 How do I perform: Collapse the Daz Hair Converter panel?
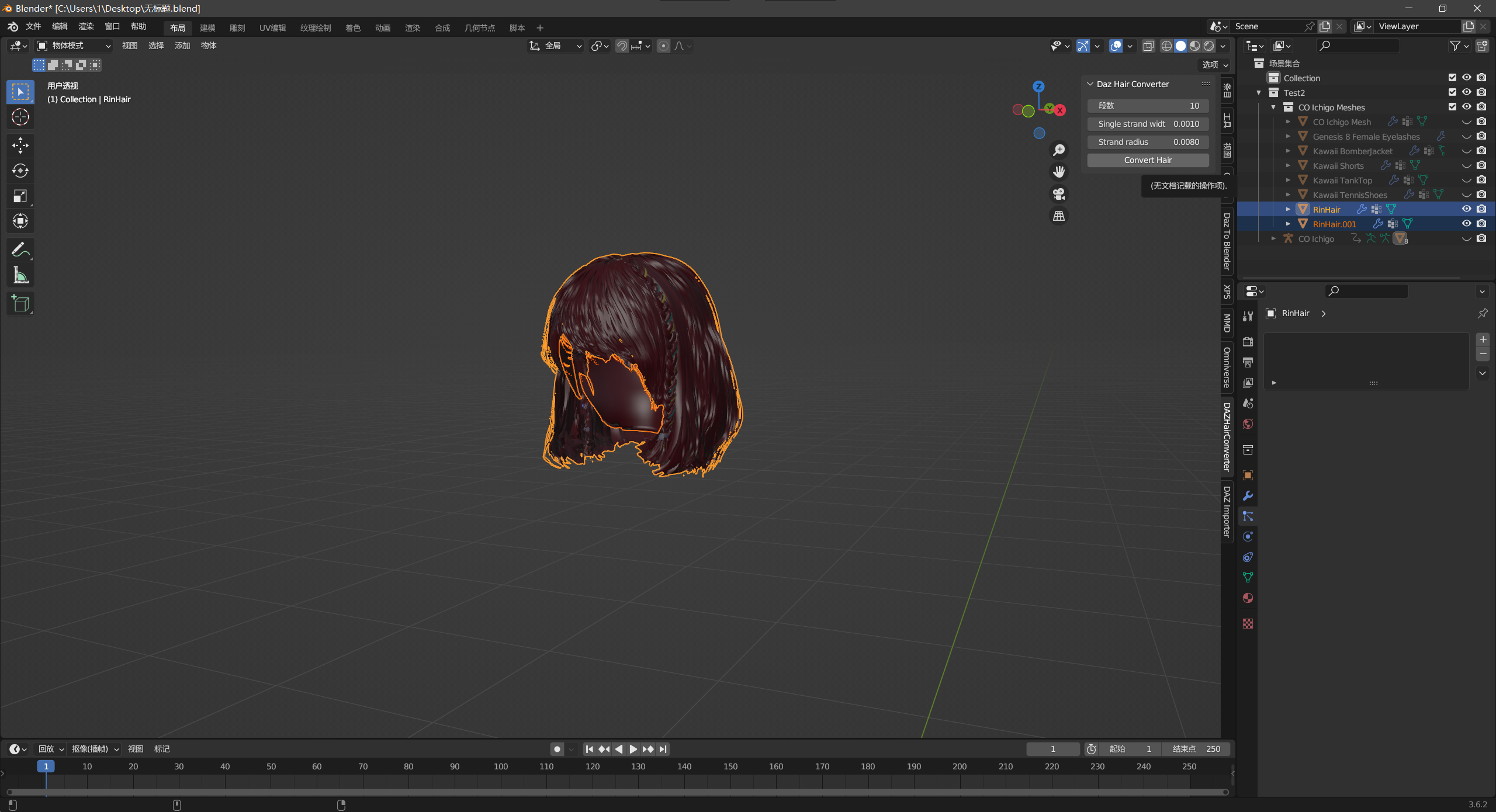(1090, 84)
